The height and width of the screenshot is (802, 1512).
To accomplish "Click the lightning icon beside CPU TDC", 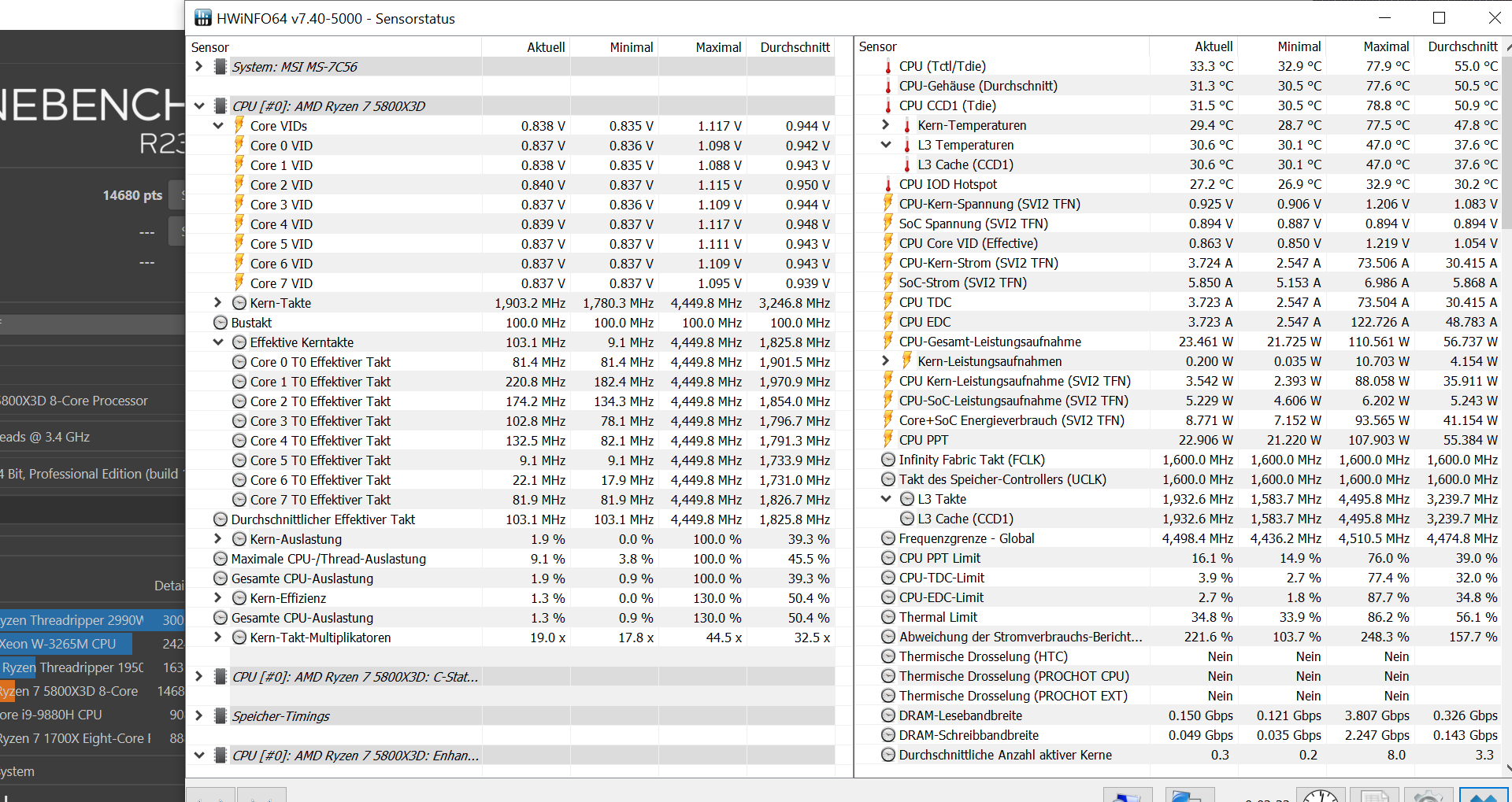I will (888, 302).
